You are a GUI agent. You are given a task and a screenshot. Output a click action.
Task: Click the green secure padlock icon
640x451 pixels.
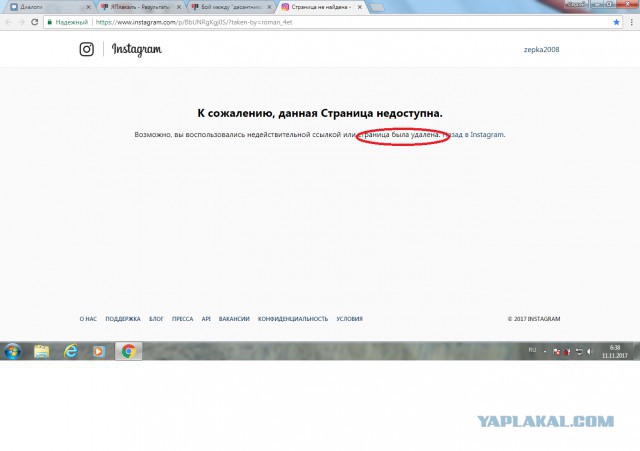pyautogui.click(x=50, y=22)
